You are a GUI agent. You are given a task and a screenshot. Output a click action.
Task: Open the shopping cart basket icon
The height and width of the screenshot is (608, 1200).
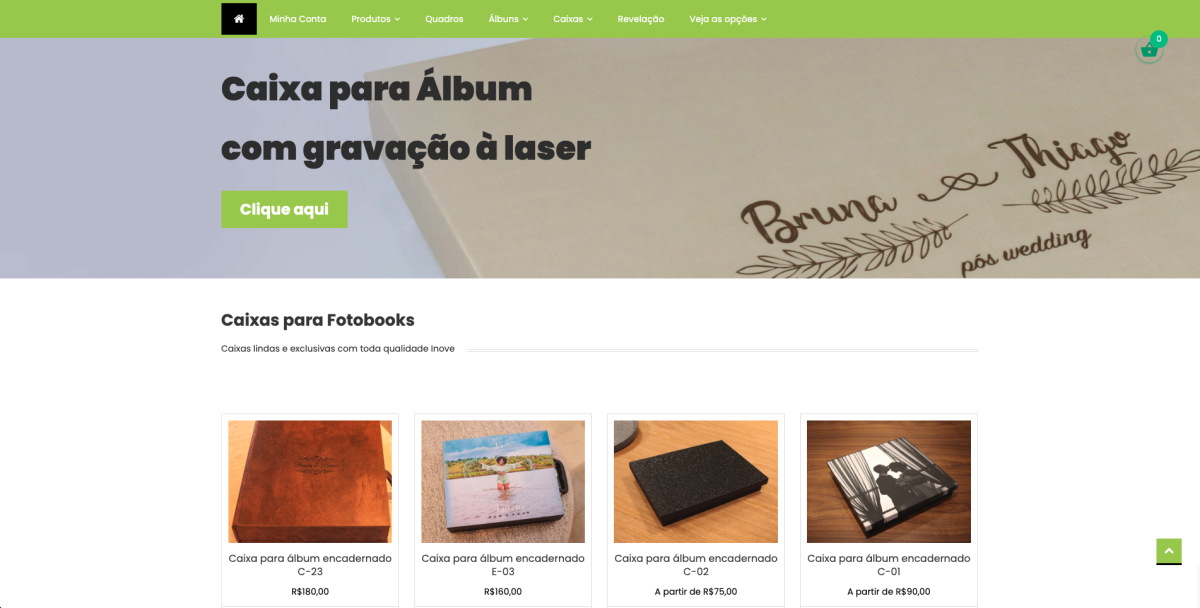coord(1150,50)
